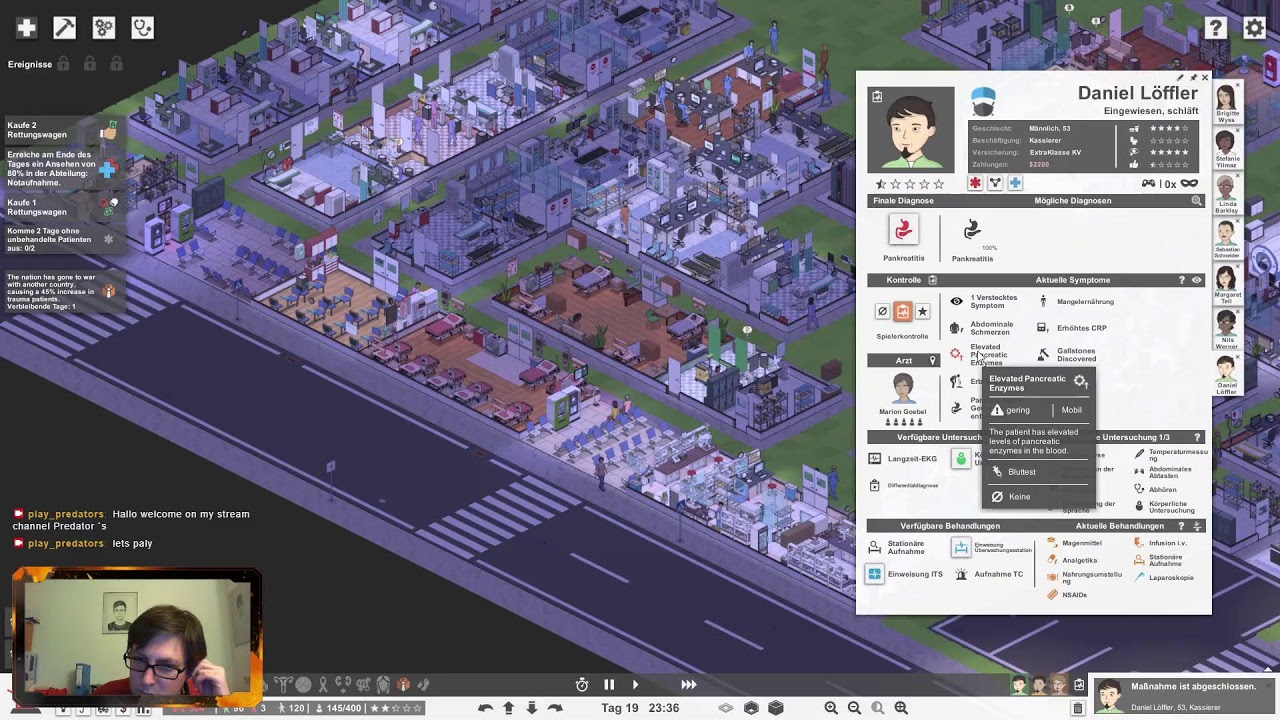The height and width of the screenshot is (720, 1280).
Task: Click the red asterisk emergency department icon
Action: point(975,183)
